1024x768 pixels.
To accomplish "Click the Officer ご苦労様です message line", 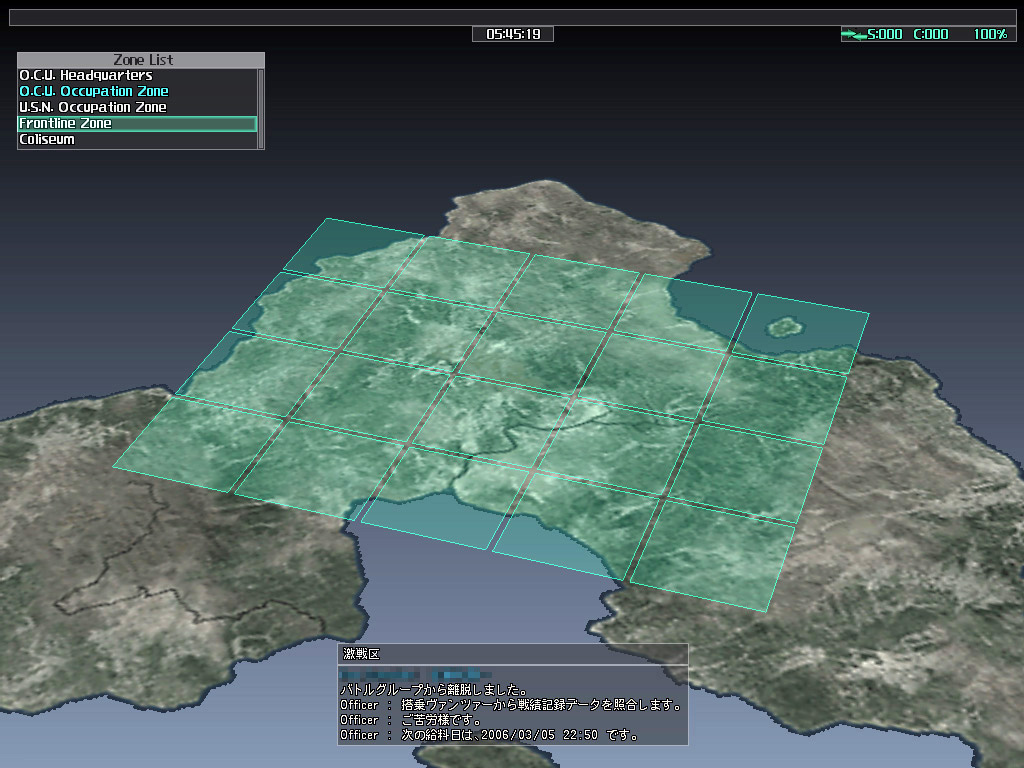I will [x=410, y=720].
